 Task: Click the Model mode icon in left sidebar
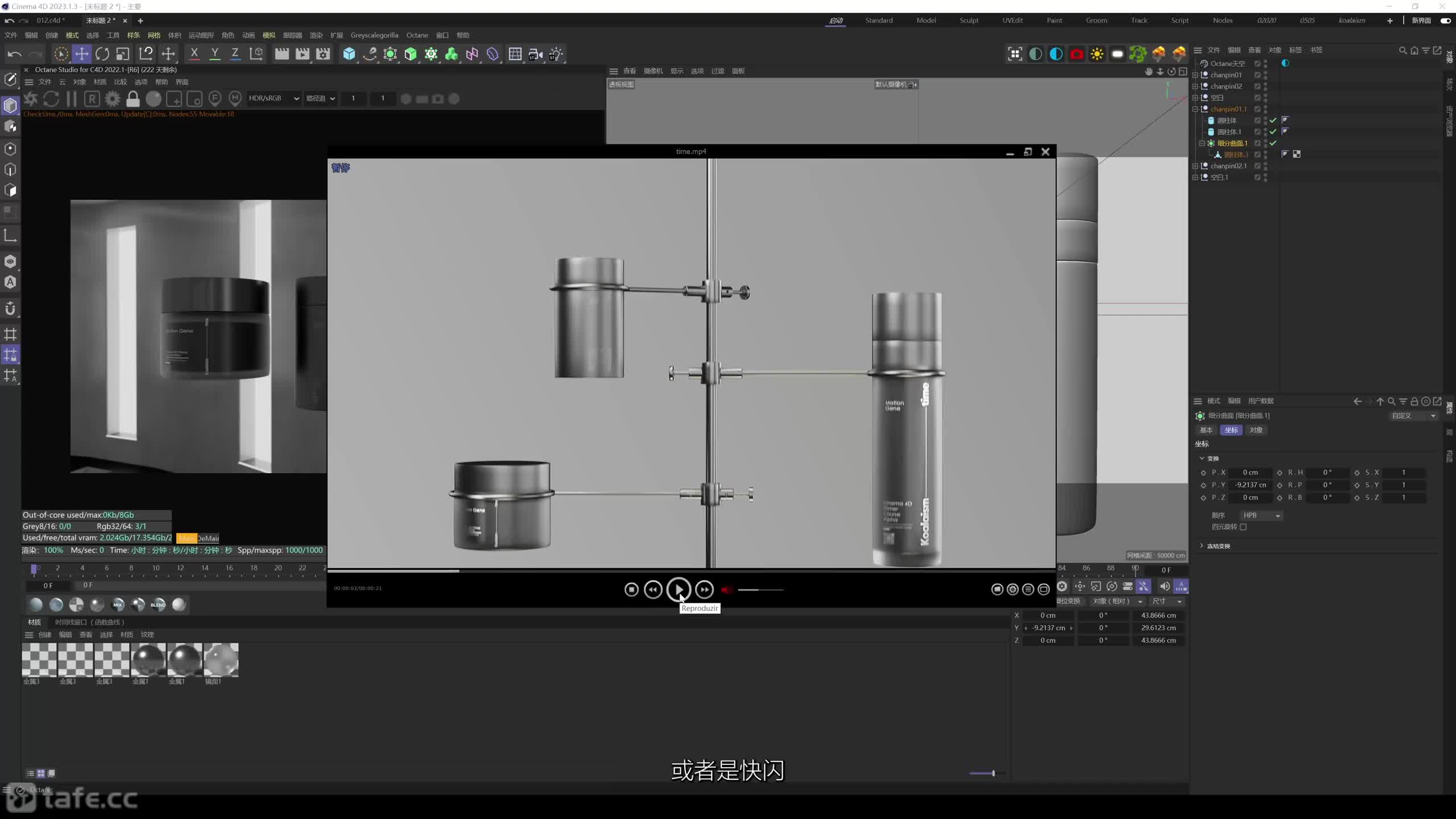pos(10,106)
